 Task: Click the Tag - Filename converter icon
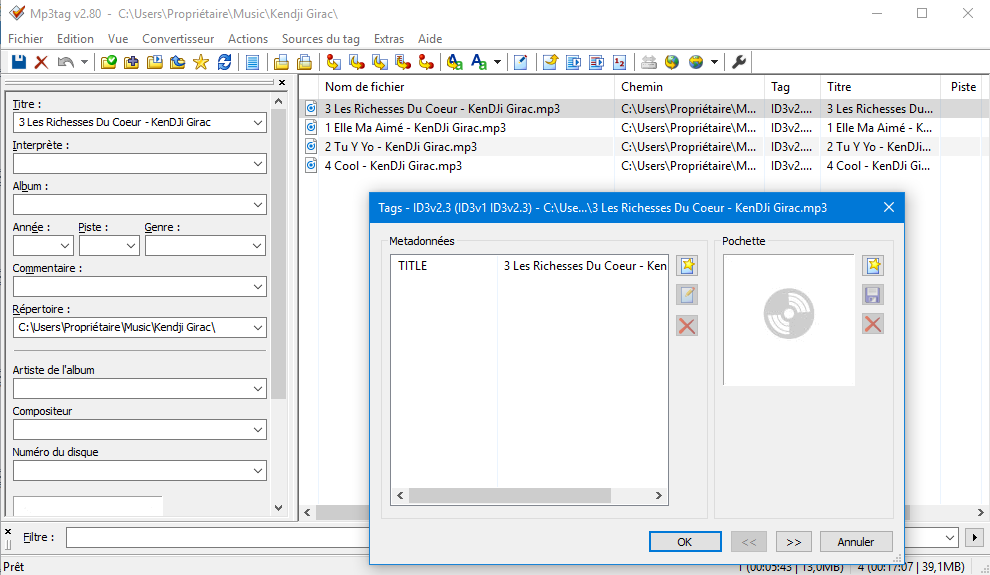pos(333,62)
